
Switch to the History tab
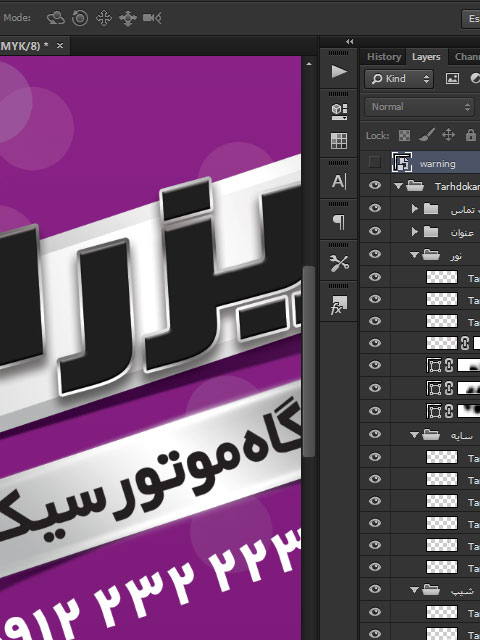pyautogui.click(x=384, y=56)
